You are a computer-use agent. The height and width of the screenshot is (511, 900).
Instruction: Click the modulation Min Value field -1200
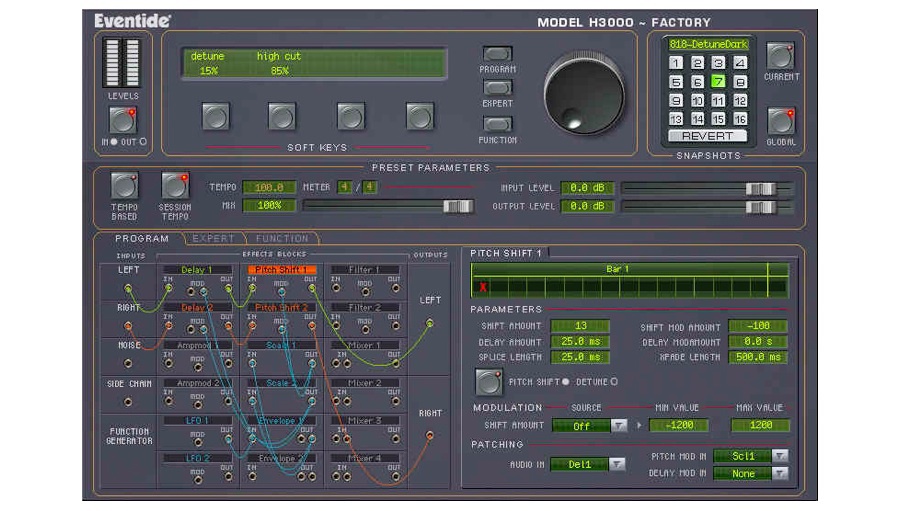coord(678,425)
